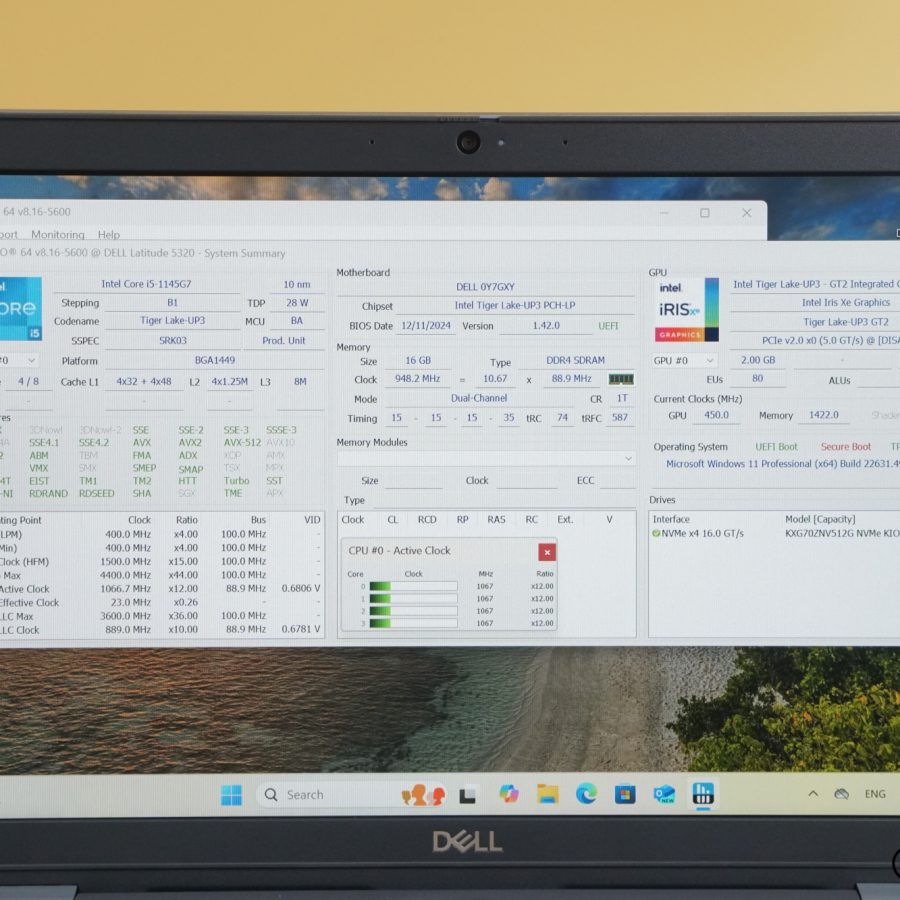900x900 pixels.
Task: Click the 0.6806 V VID value
Action: click(x=301, y=588)
